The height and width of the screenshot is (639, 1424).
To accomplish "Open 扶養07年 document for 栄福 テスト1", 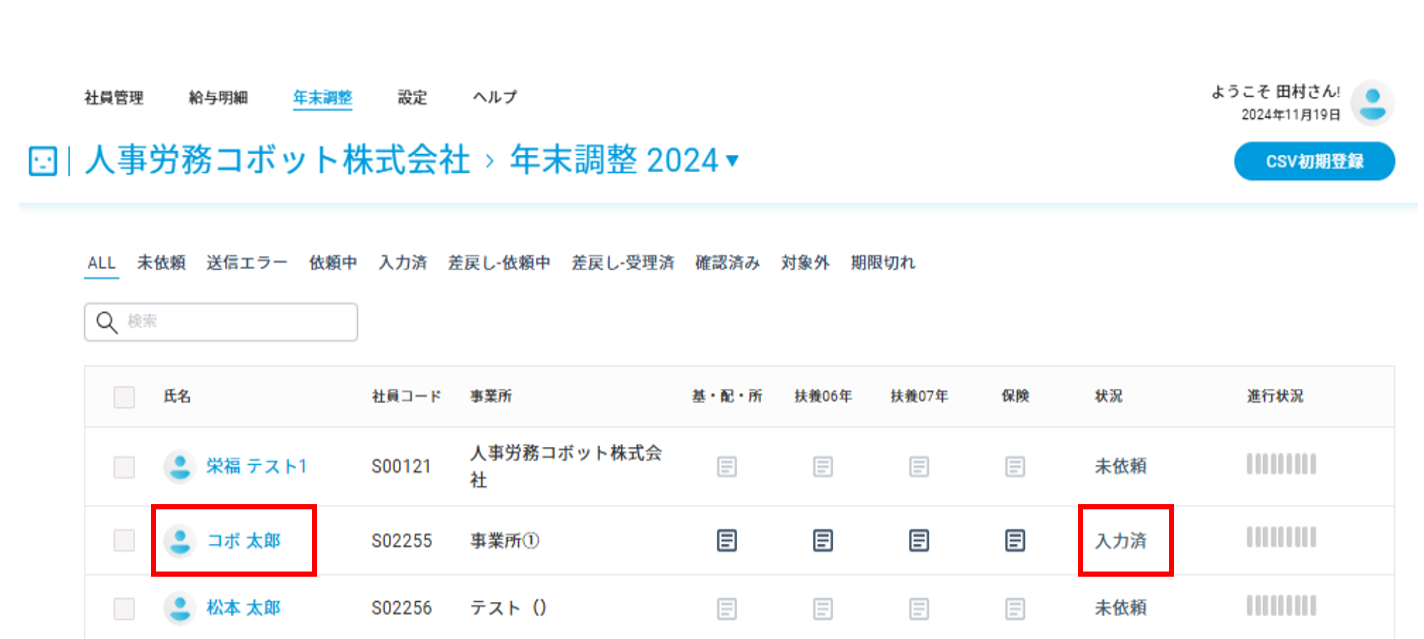I will pyautogui.click(x=919, y=466).
